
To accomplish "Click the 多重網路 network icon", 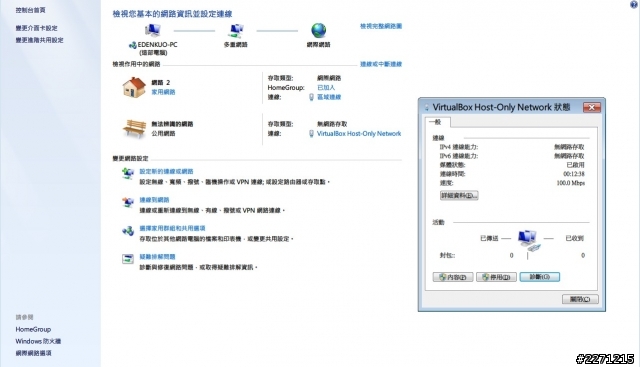I will [236, 30].
